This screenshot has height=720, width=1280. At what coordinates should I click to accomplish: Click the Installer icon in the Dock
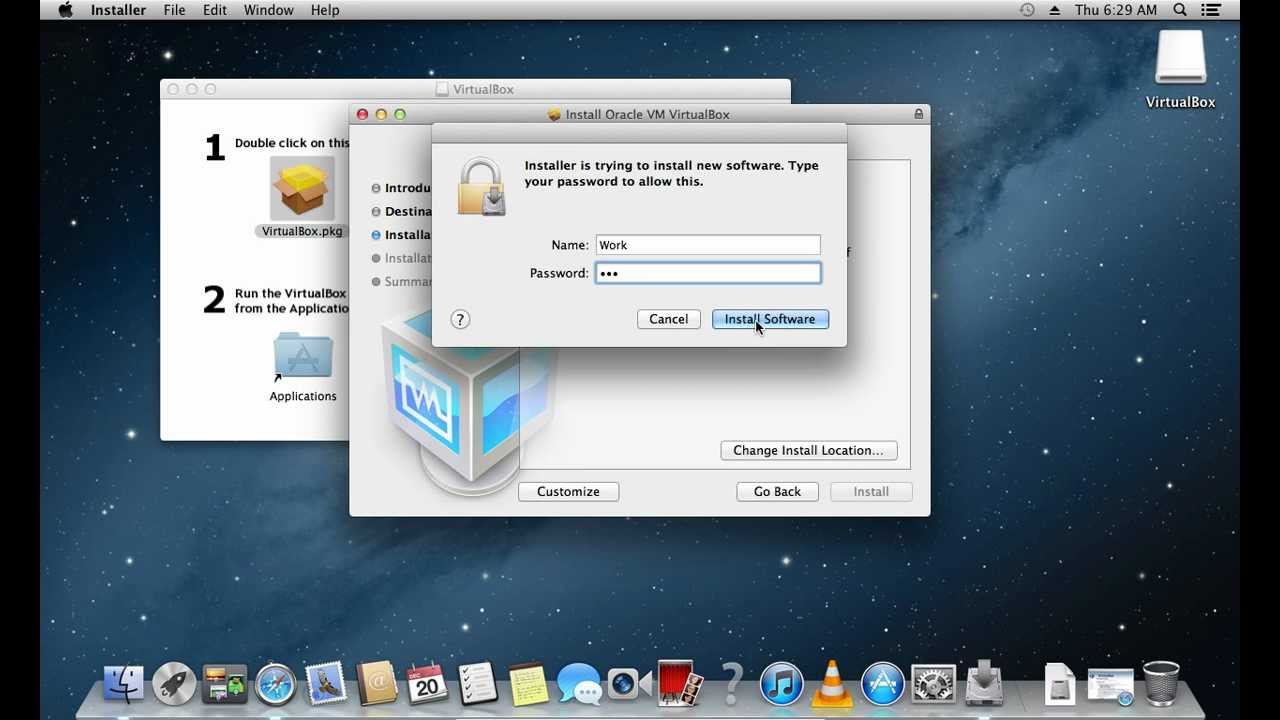click(x=984, y=684)
